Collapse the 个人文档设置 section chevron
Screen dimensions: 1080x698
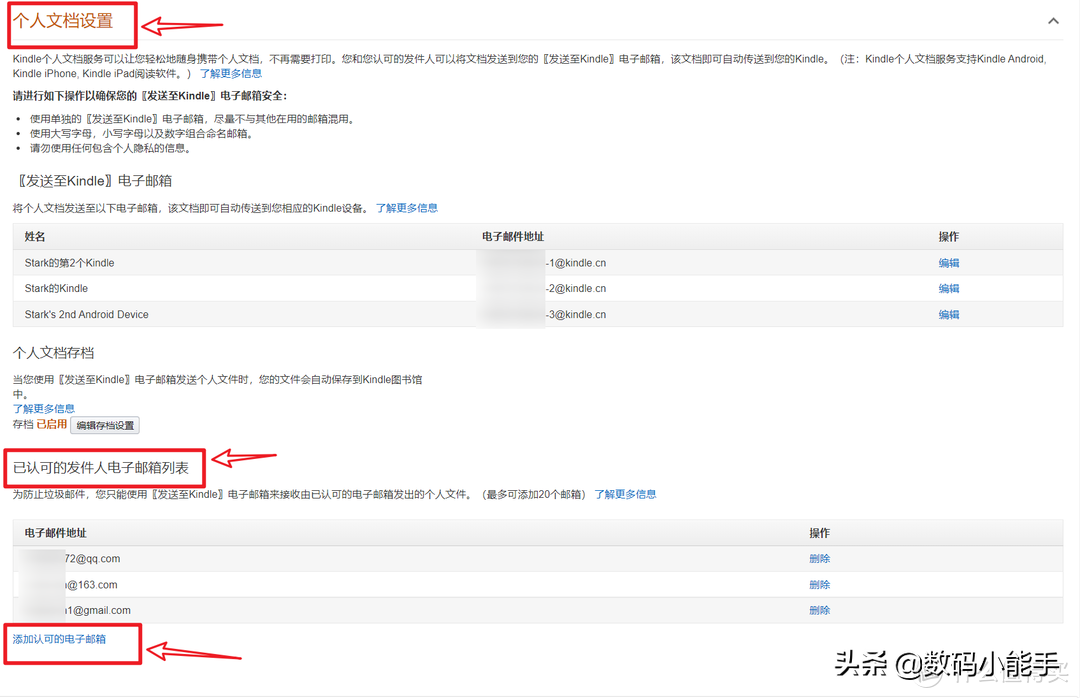(1053, 21)
